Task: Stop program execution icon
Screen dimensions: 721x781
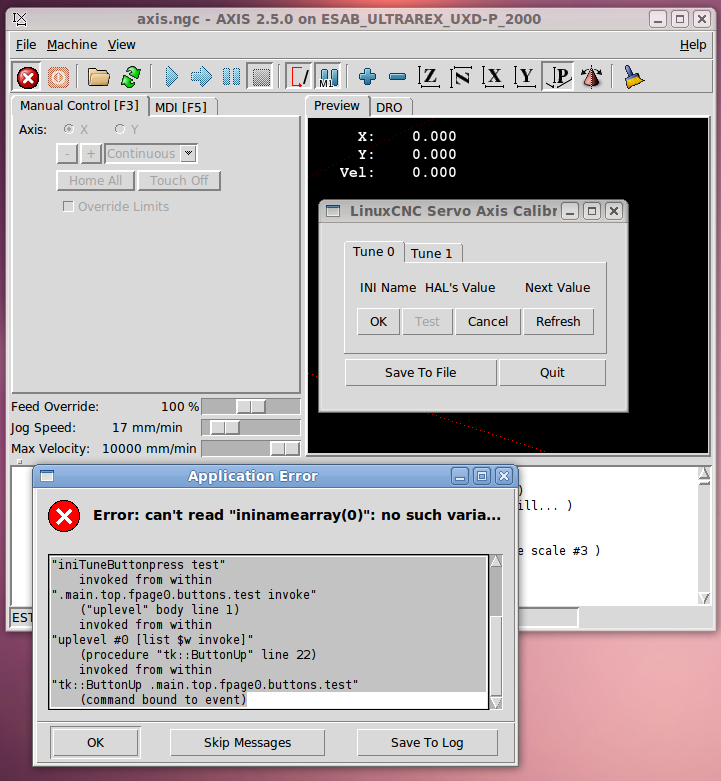Action: point(261,77)
